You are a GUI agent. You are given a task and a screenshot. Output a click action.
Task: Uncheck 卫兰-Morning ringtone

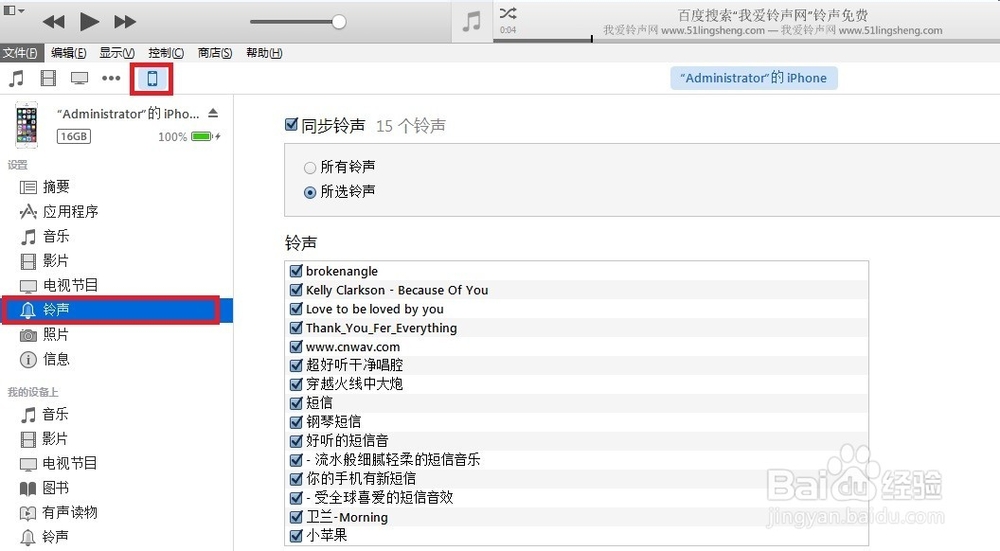tap(296, 517)
